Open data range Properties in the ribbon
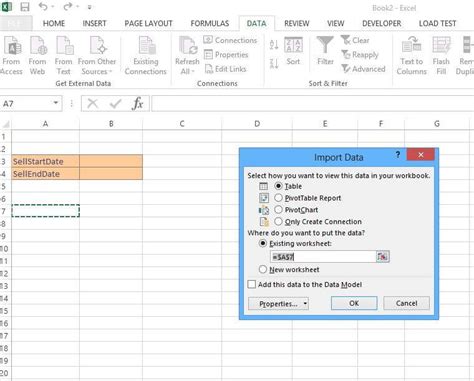This screenshot has height=381, width=474. [x=226, y=54]
